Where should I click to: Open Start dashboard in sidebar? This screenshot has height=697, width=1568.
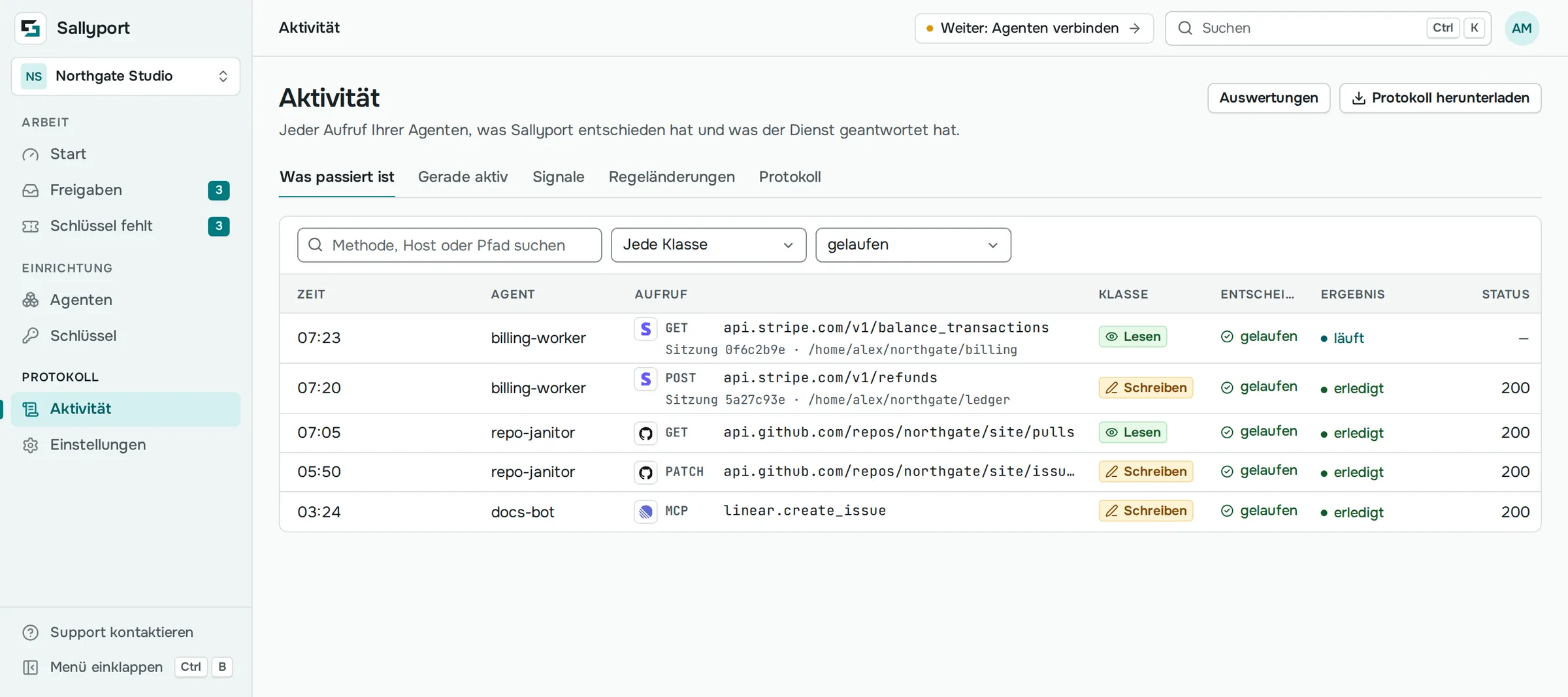(125, 154)
